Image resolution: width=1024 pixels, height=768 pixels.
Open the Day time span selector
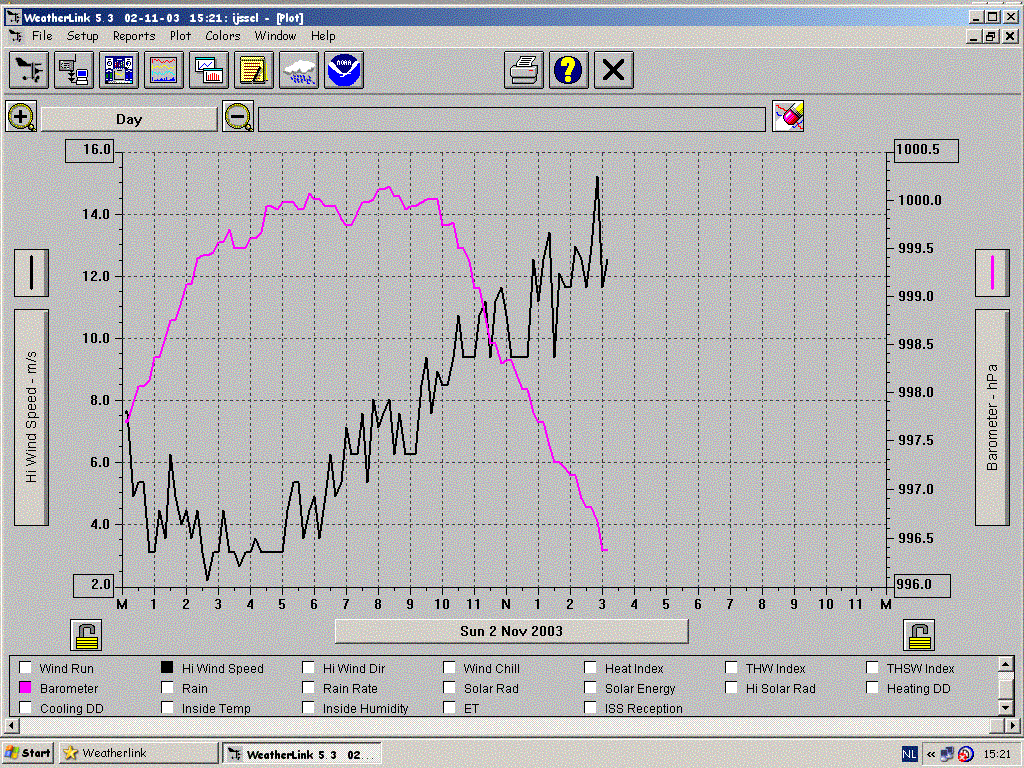pos(129,120)
